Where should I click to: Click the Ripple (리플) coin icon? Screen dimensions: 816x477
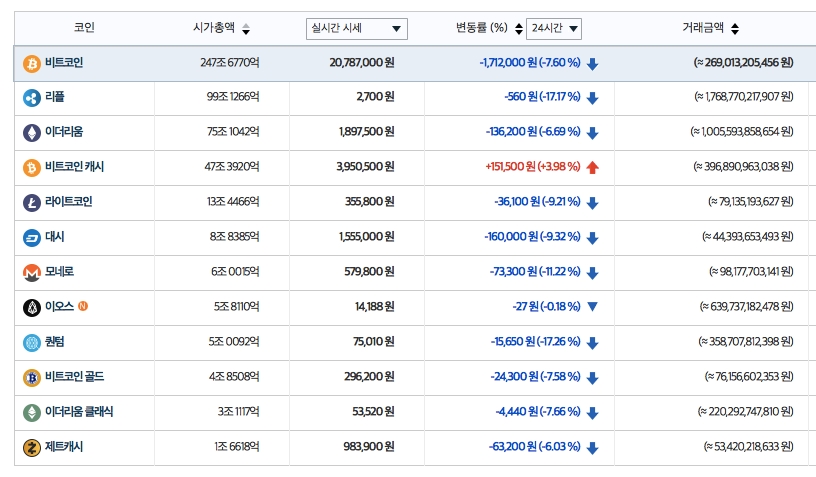[x=32, y=98]
